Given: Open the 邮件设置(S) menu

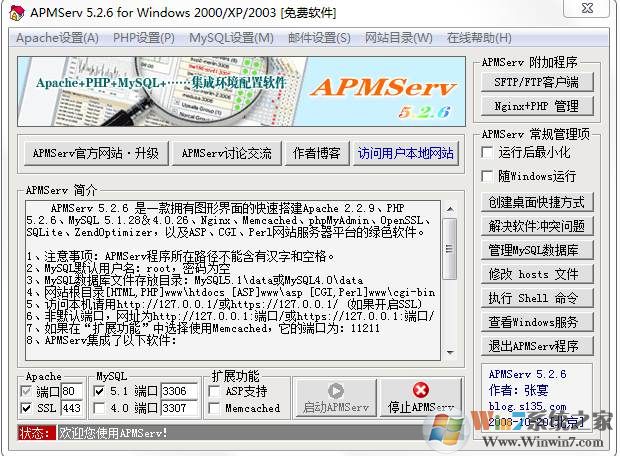Looking at the screenshot, I should (x=319, y=38).
